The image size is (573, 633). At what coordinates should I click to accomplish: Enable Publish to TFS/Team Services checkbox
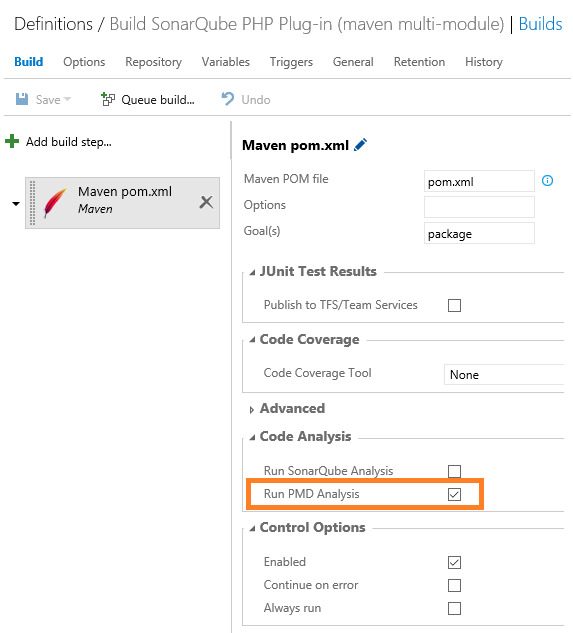(454, 306)
